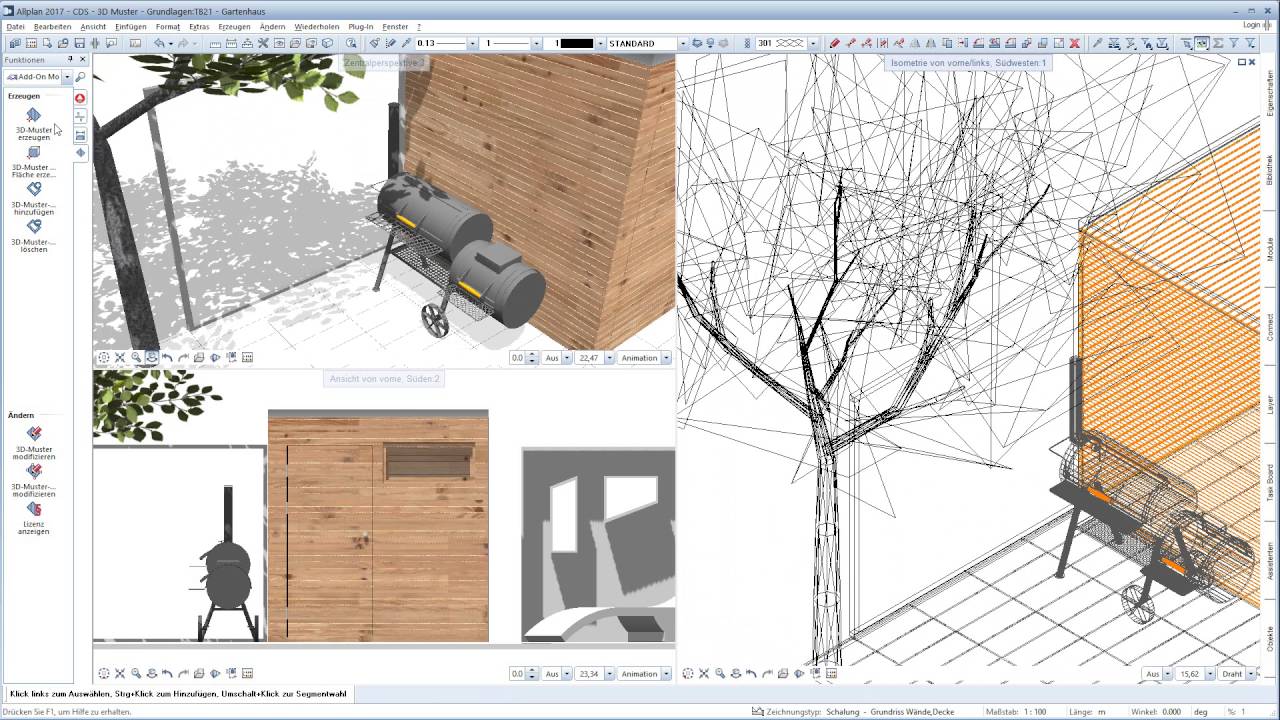Image resolution: width=1280 pixels, height=720 pixels.
Task: Close the Funktionen palette
Action: click(x=83, y=60)
